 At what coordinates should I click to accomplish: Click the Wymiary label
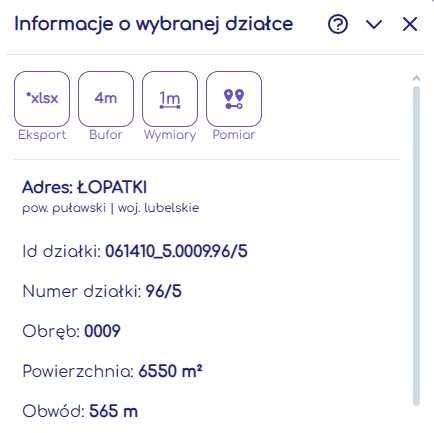coord(170,135)
